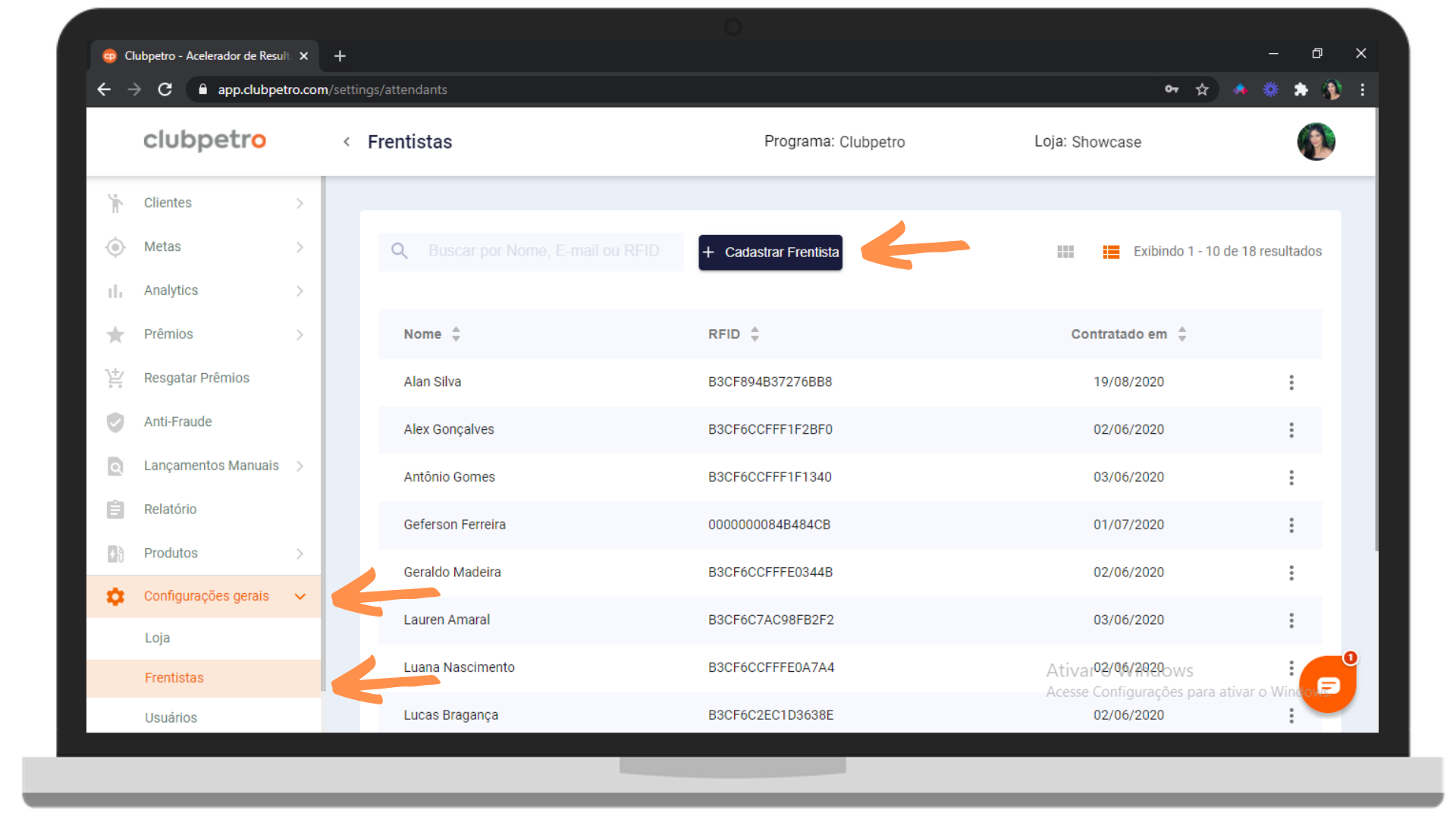The width and height of the screenshot is (1456, 819).
Task: Click the Resgatar Prêmios cart icon
Action: tap(115, 378)
